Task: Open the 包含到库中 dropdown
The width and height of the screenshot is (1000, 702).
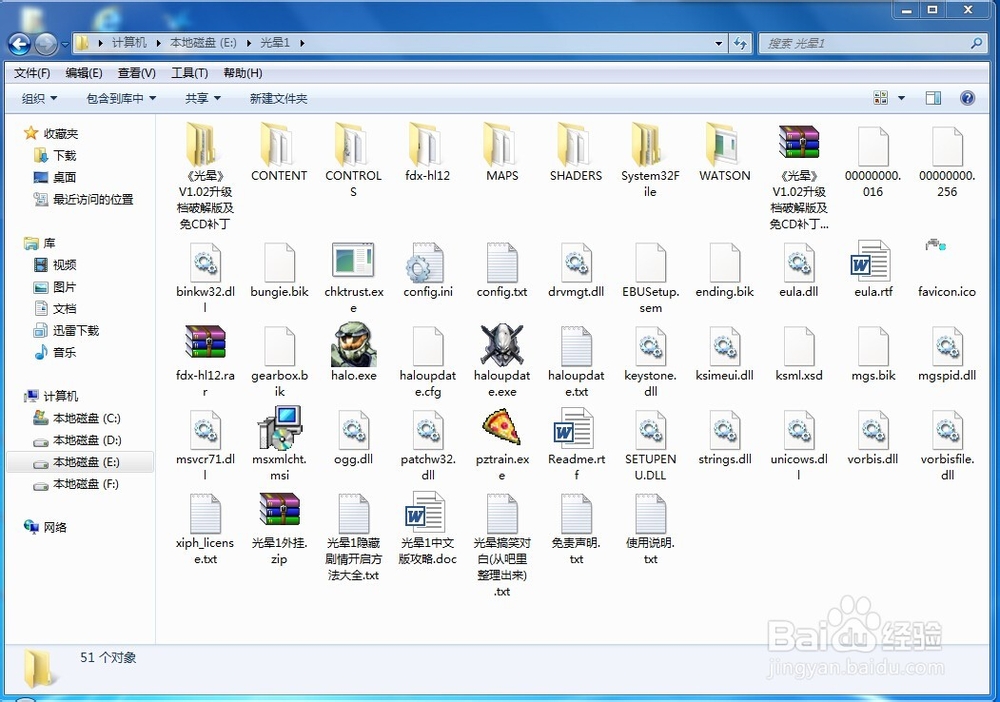Action: pyautogui.click(x=121, y=98)
